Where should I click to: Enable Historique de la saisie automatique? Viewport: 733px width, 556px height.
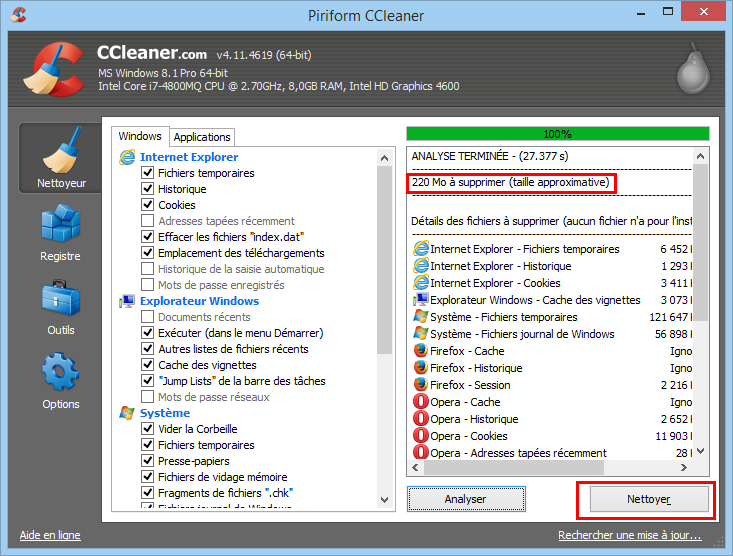click(x=148, y=268)
